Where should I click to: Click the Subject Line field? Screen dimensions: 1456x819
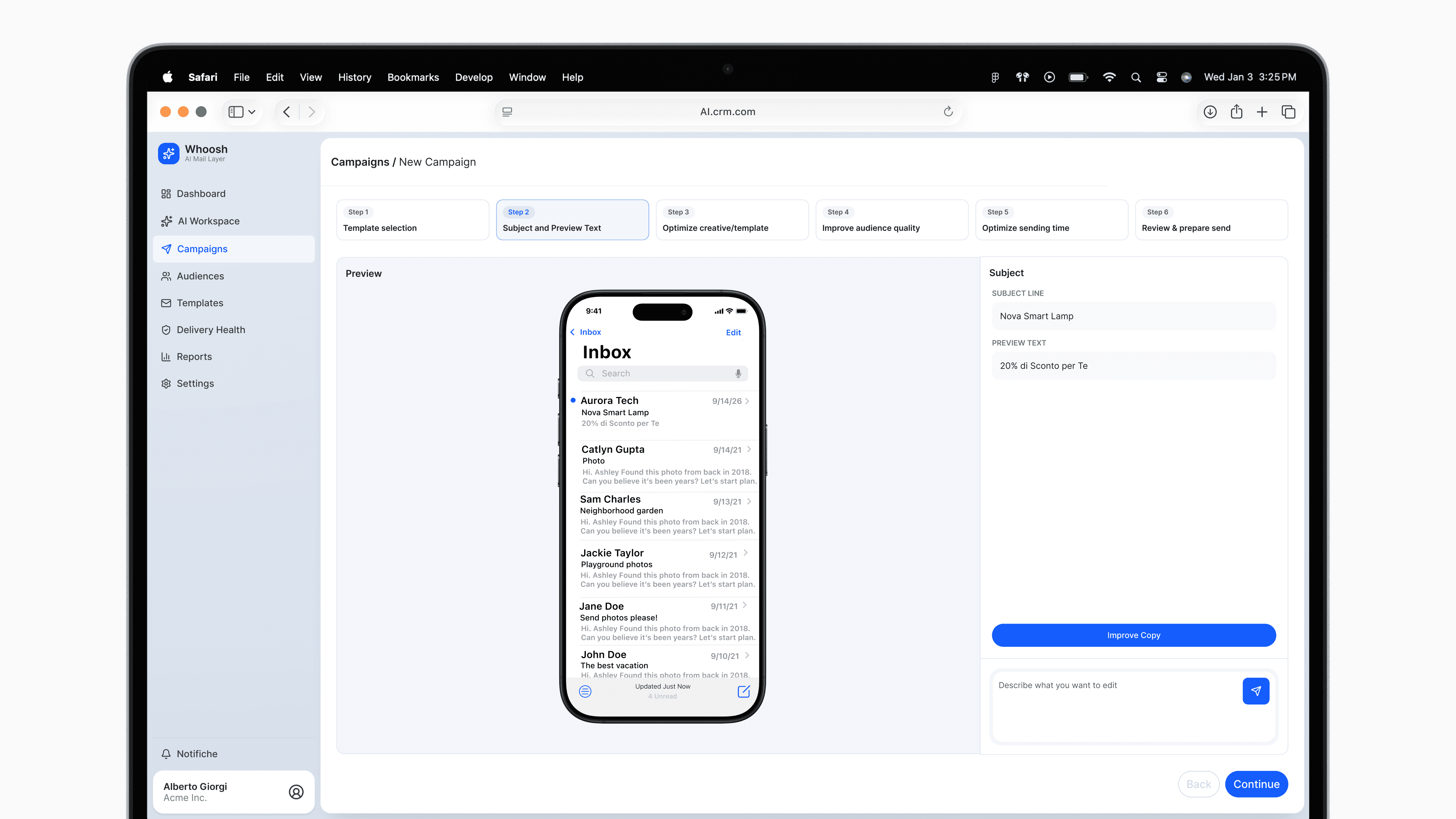tap(1134, 316)
